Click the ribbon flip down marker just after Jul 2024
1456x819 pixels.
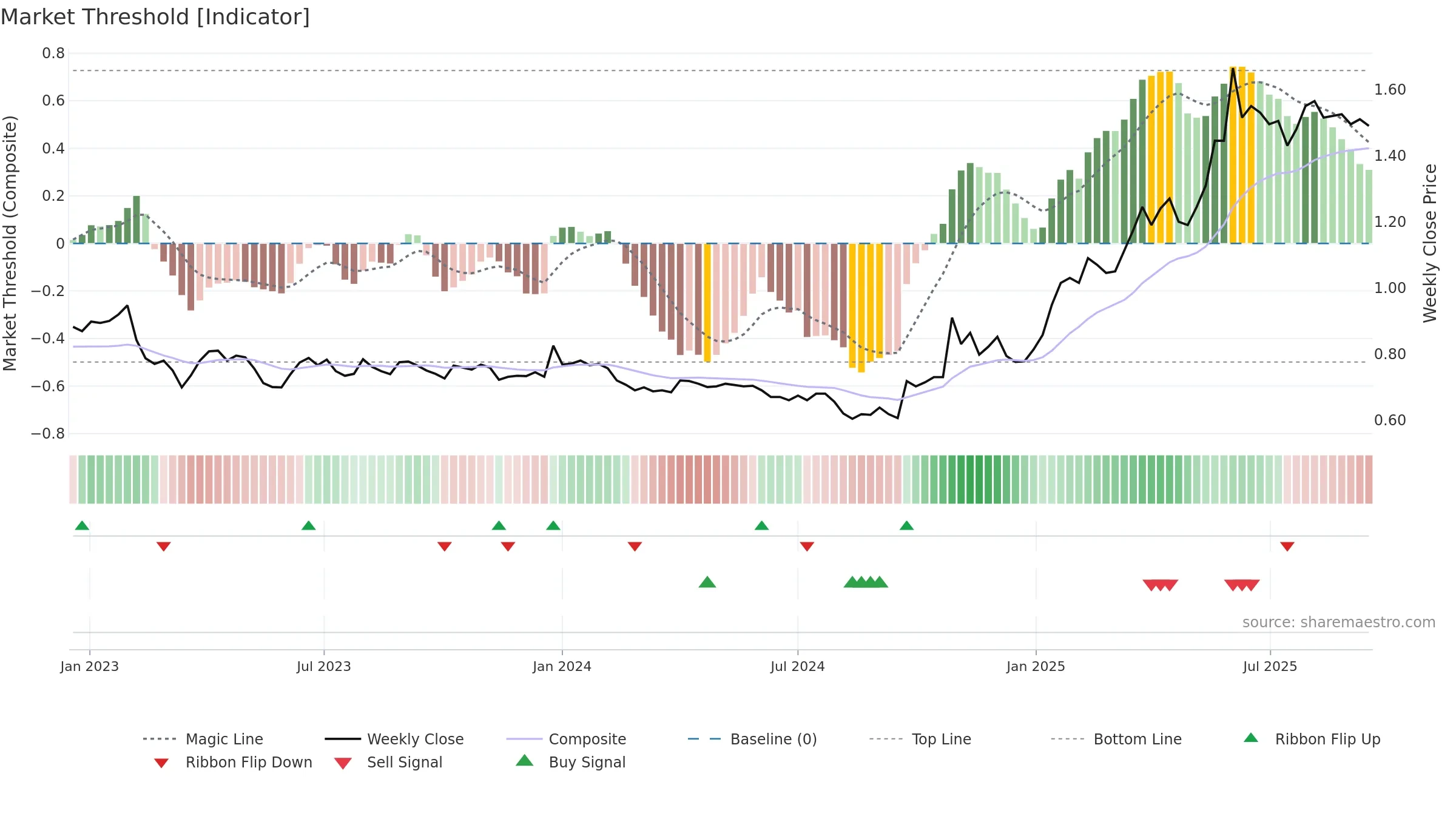[807, 547]
